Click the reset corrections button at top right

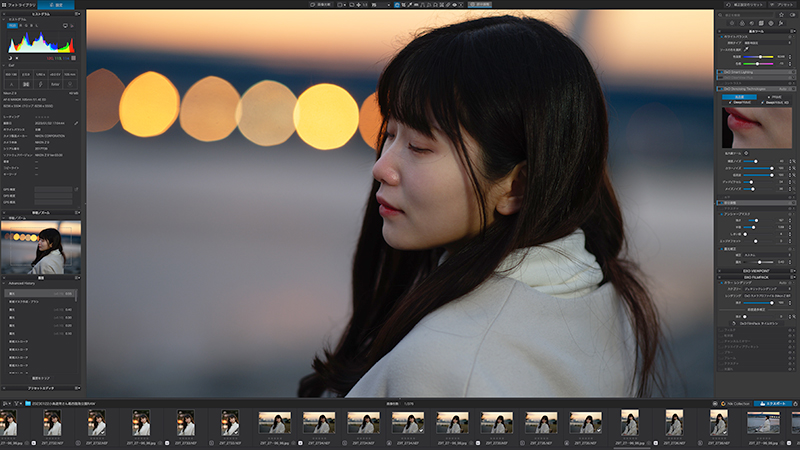coord(745,5)
